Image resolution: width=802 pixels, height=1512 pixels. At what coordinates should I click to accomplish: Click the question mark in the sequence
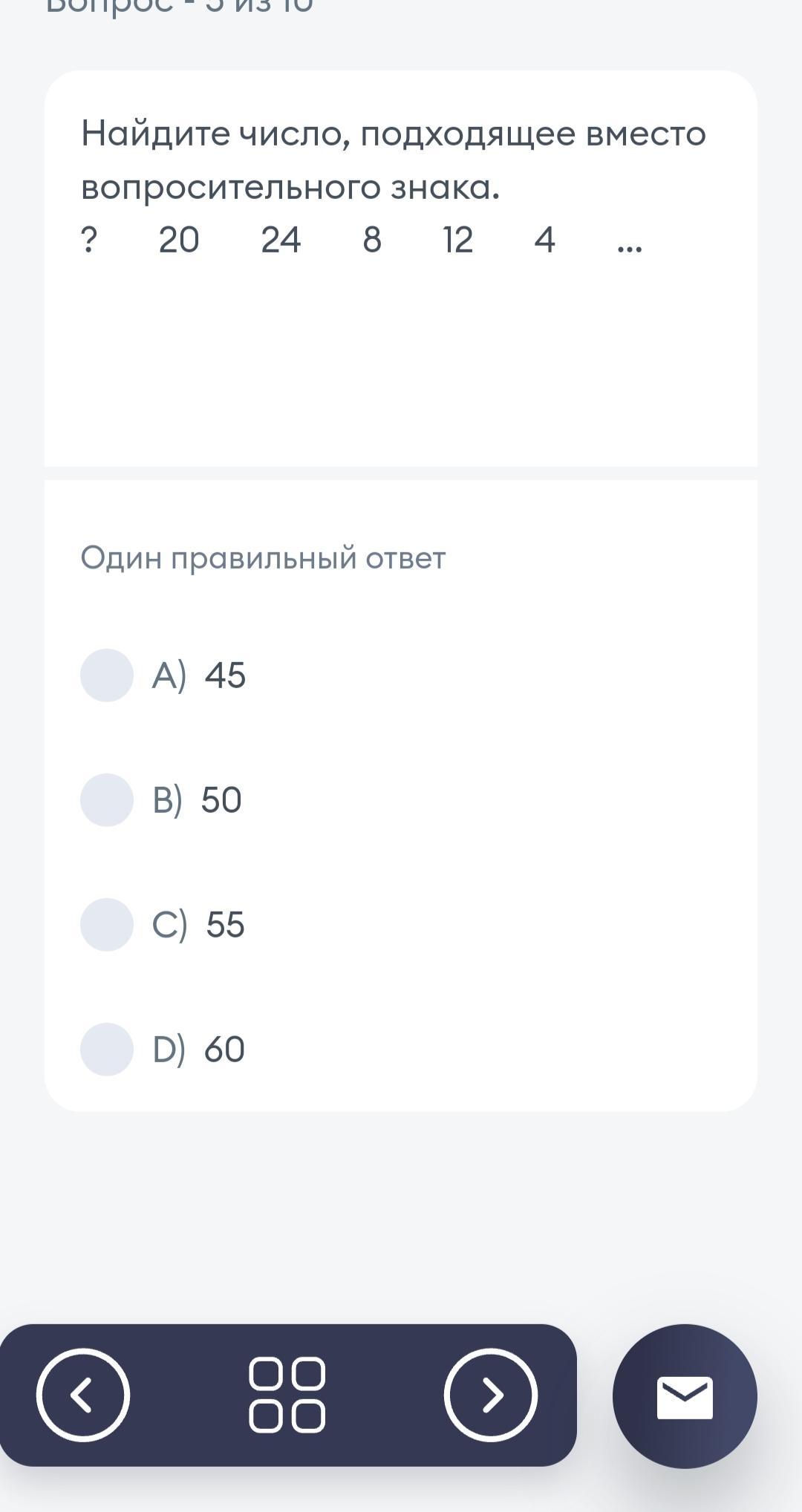(x=88, y=240)
